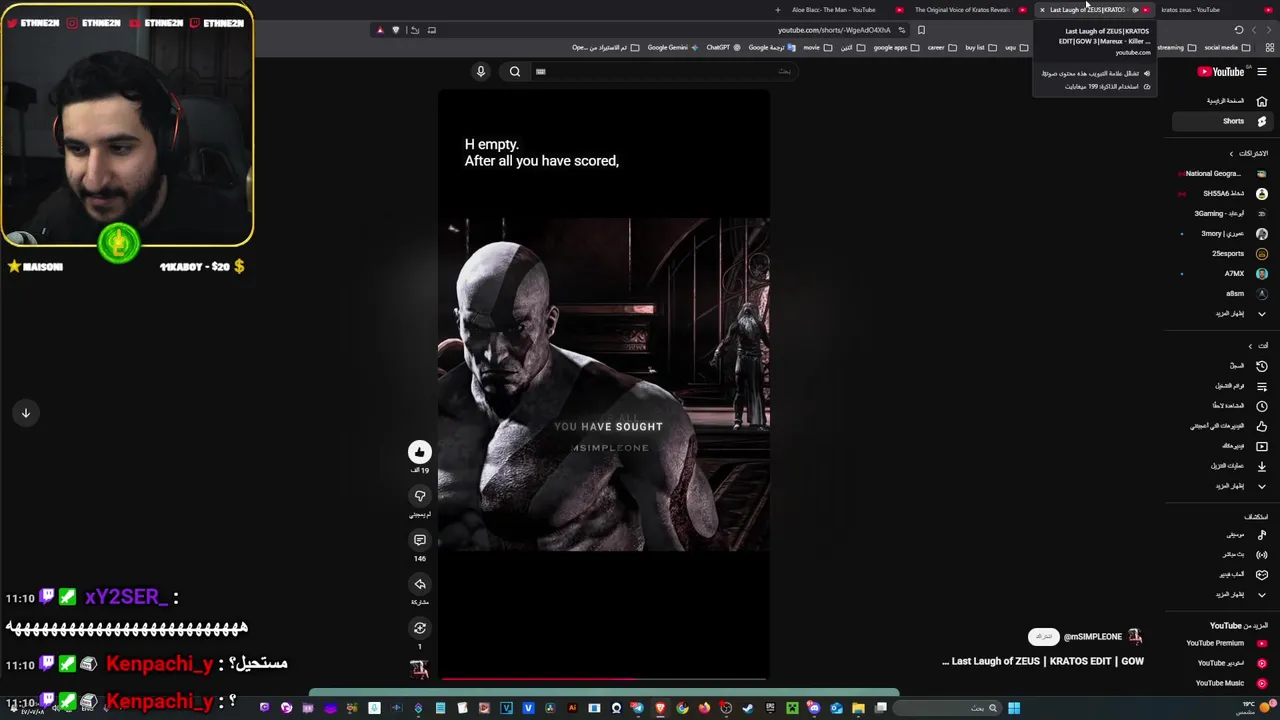
Task: Open on-screen keyboard icon in search box
Action: 541,71
